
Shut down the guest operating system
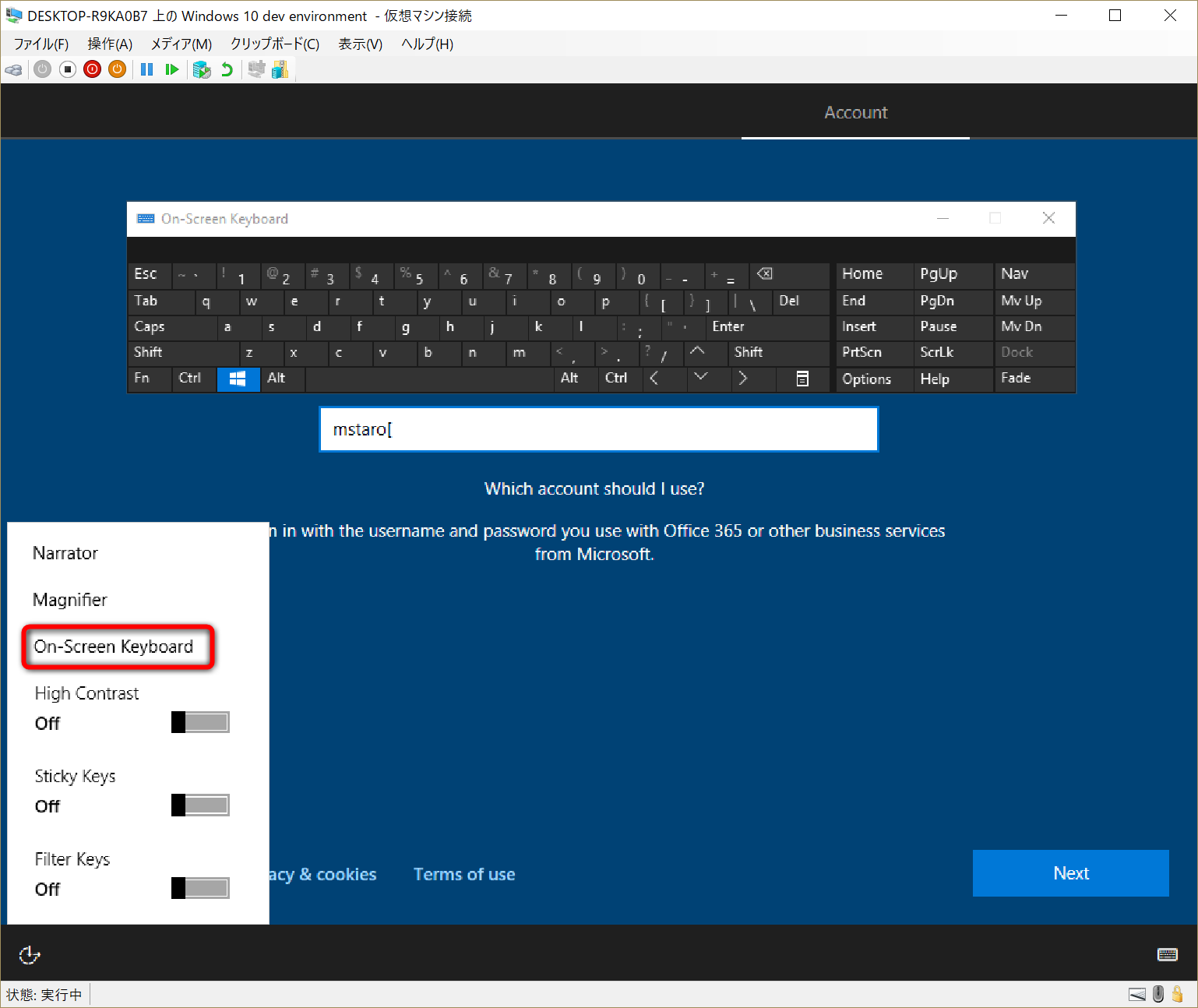tap(92, 69)
